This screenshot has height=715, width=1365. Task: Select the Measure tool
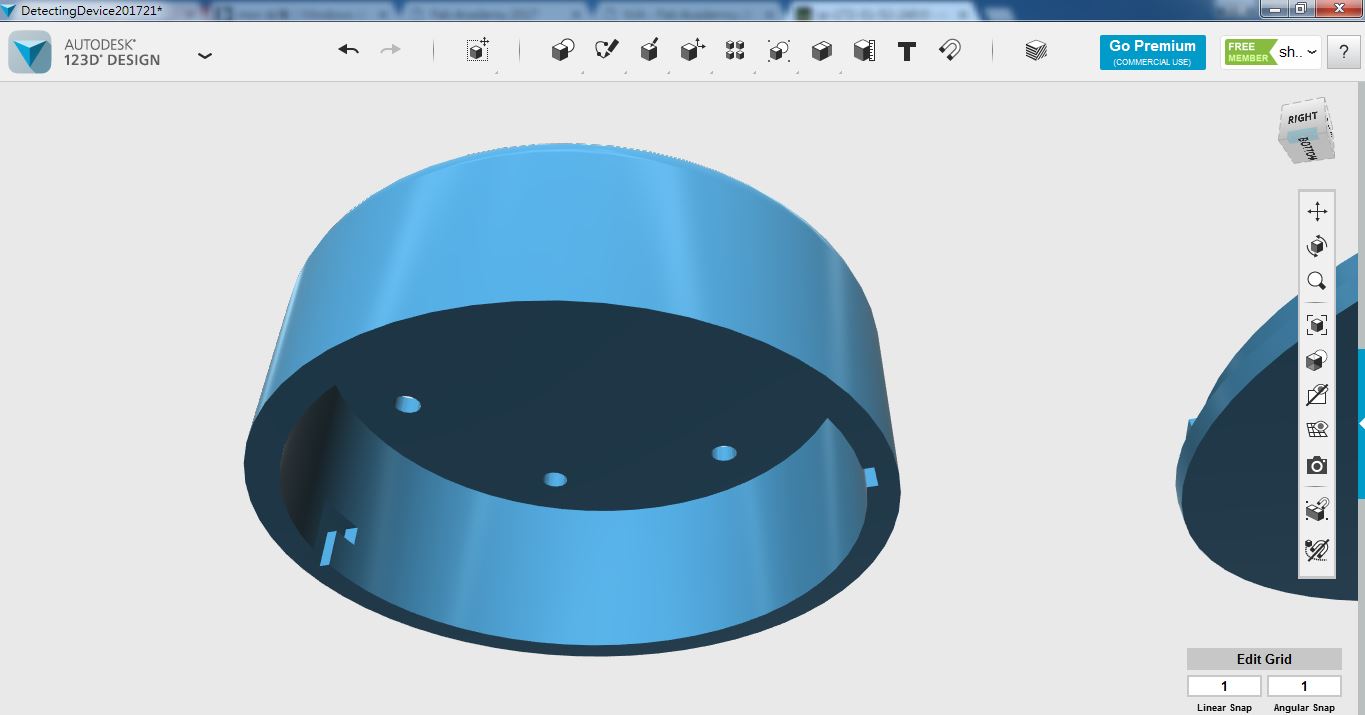tap(864, 50)
